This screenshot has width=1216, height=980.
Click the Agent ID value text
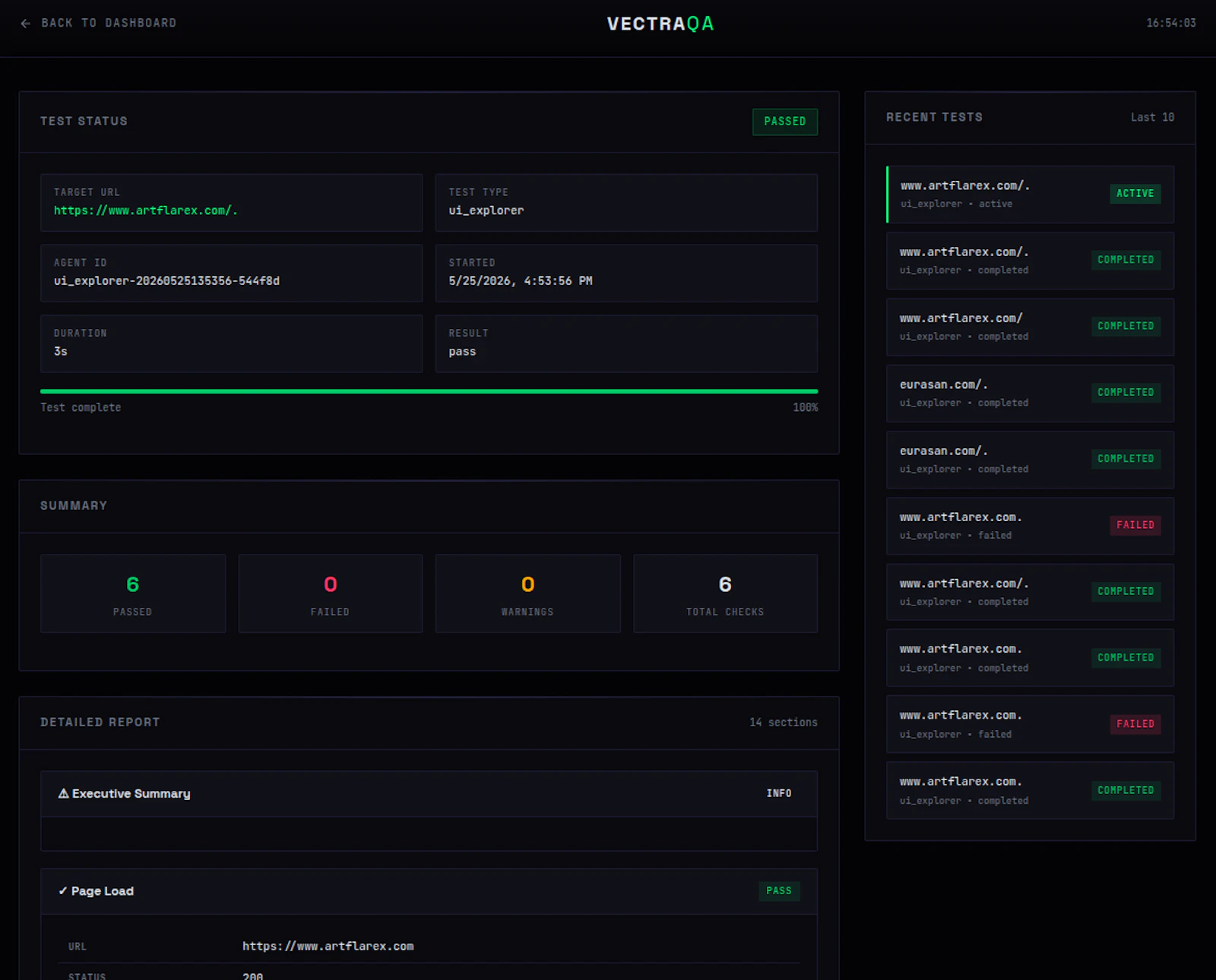point(166,281)
